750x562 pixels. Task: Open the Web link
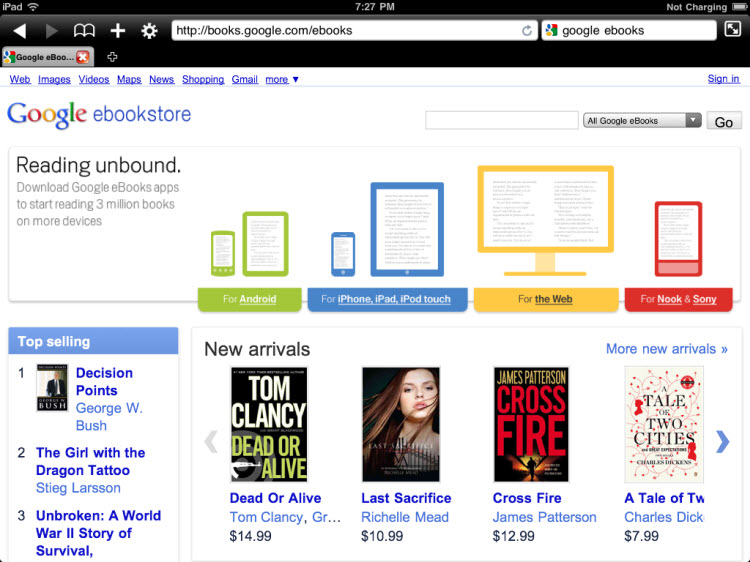point(20,79)
